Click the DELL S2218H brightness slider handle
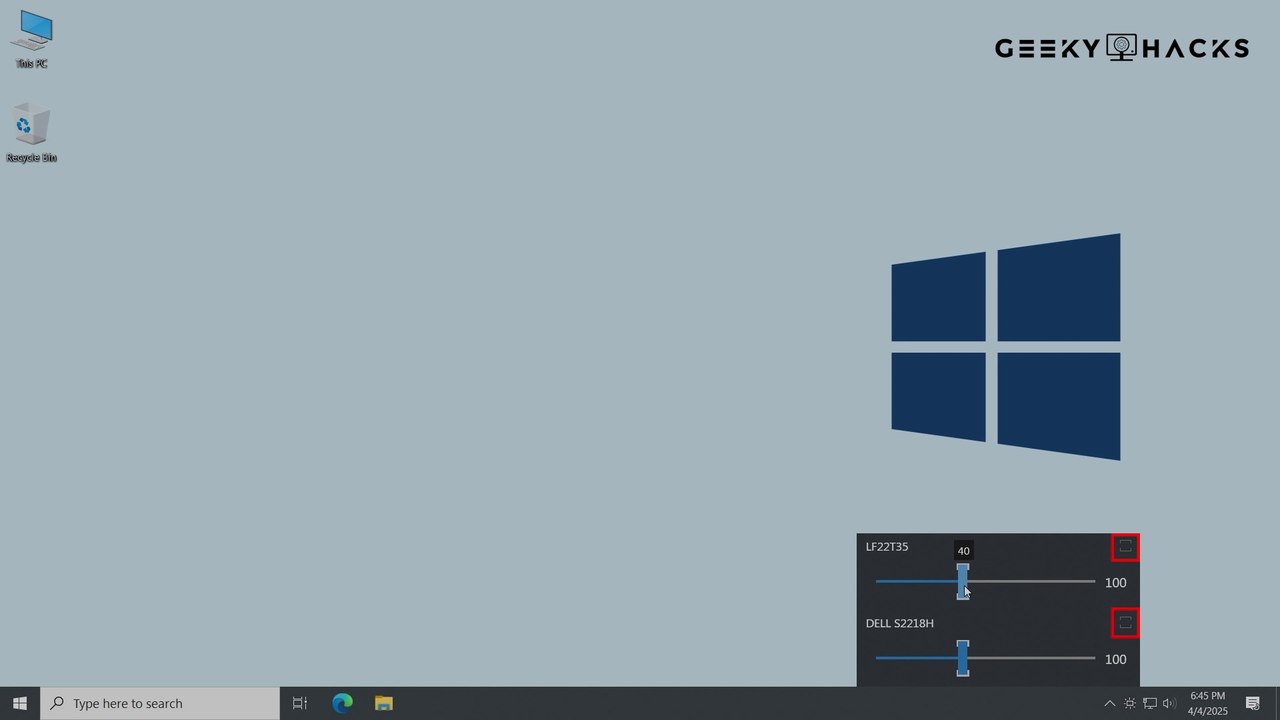 point(963,658)
